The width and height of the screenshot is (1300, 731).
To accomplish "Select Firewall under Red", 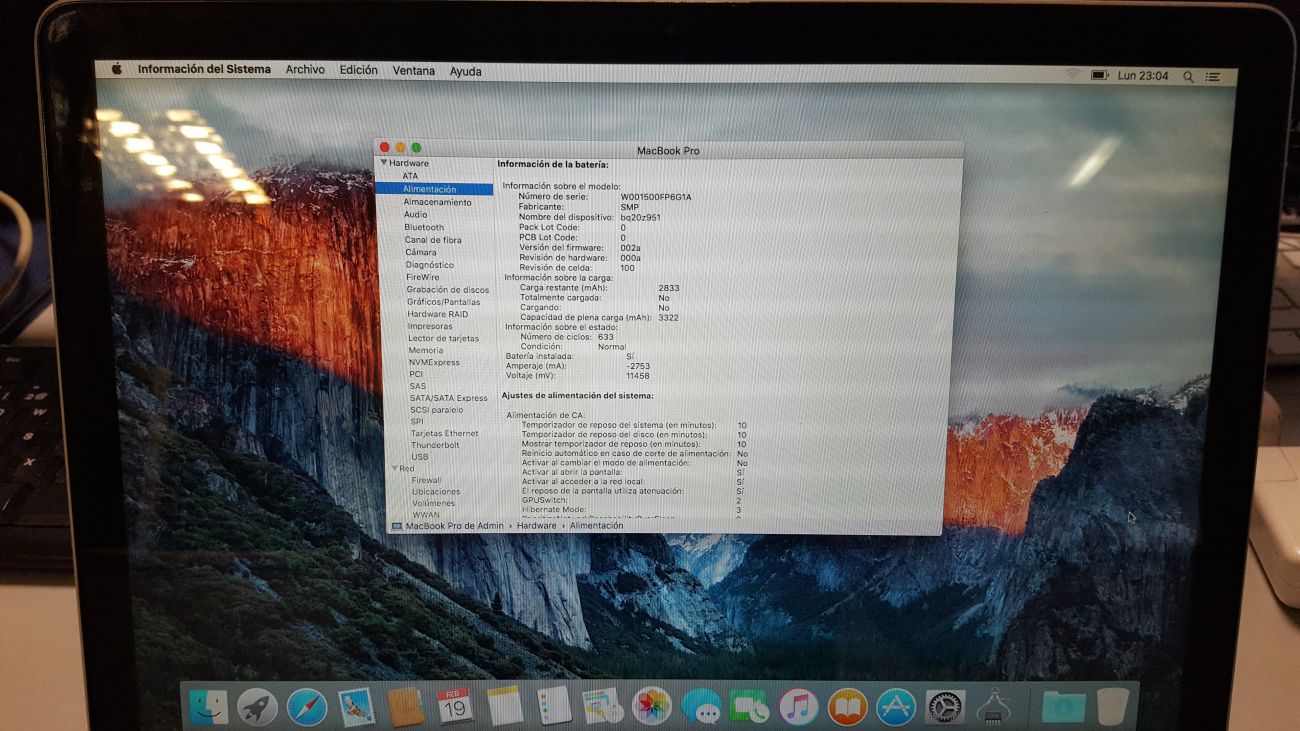I will tap(426, 480).
